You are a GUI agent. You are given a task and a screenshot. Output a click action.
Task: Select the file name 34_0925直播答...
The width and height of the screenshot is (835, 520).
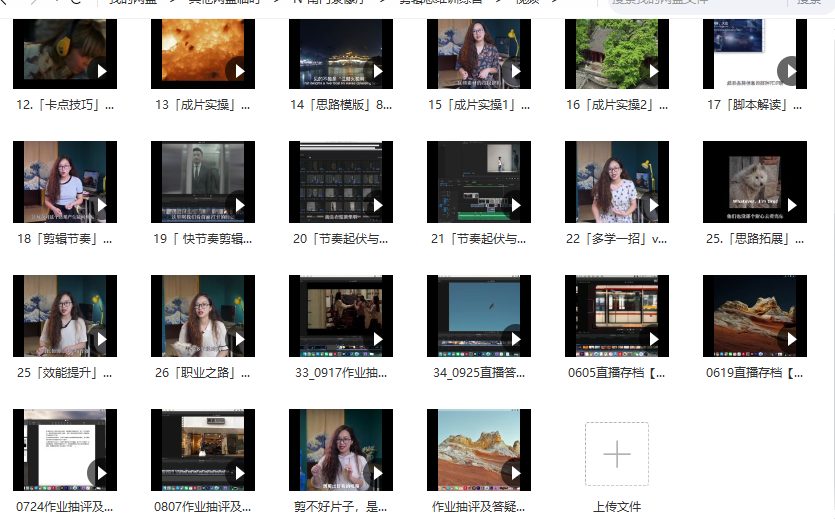pos(479,373)
